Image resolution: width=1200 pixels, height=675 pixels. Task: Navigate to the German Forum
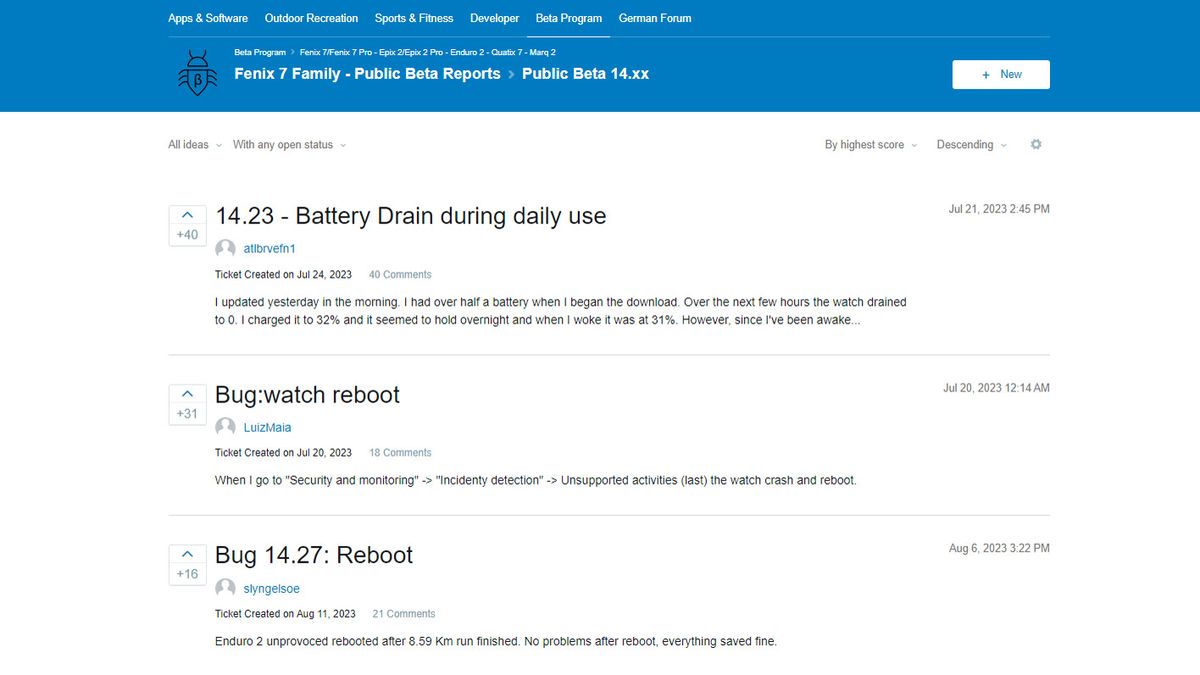655,18
